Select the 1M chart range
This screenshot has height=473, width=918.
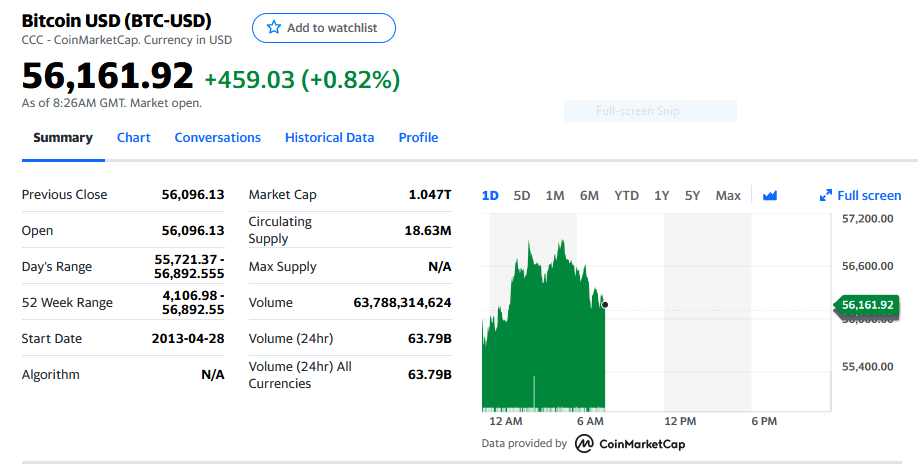point(555,196)
